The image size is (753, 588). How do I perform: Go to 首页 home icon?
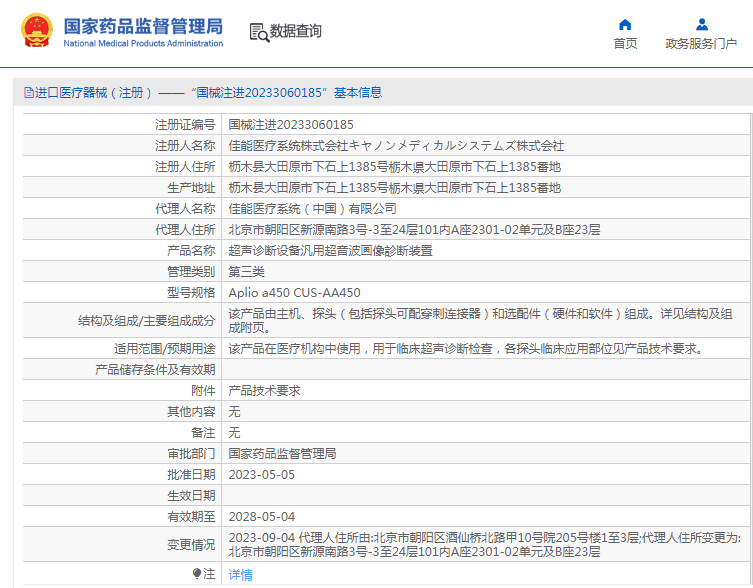(625, 24)
